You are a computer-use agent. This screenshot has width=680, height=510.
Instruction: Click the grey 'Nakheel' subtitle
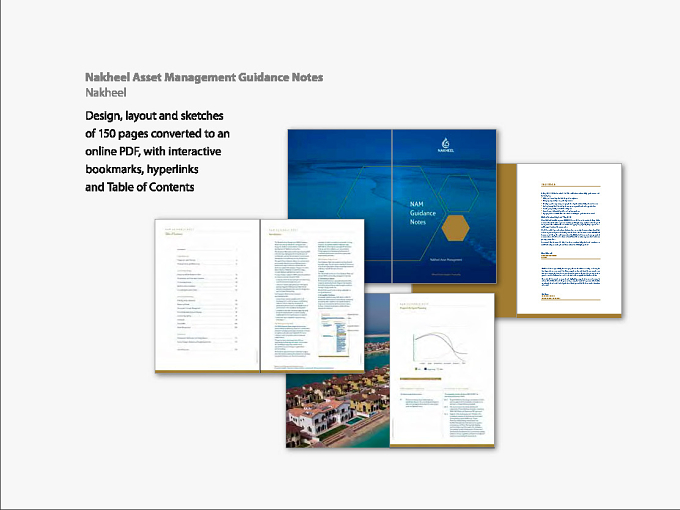[x=106, y=92]
